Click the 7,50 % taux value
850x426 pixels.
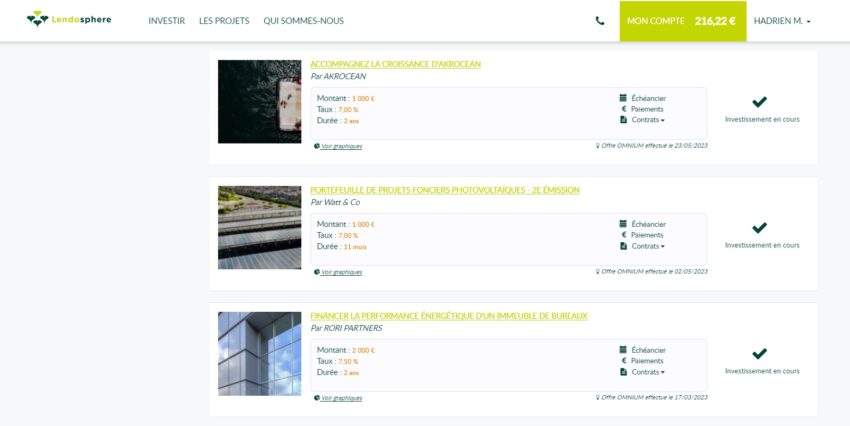pos(348,362)
